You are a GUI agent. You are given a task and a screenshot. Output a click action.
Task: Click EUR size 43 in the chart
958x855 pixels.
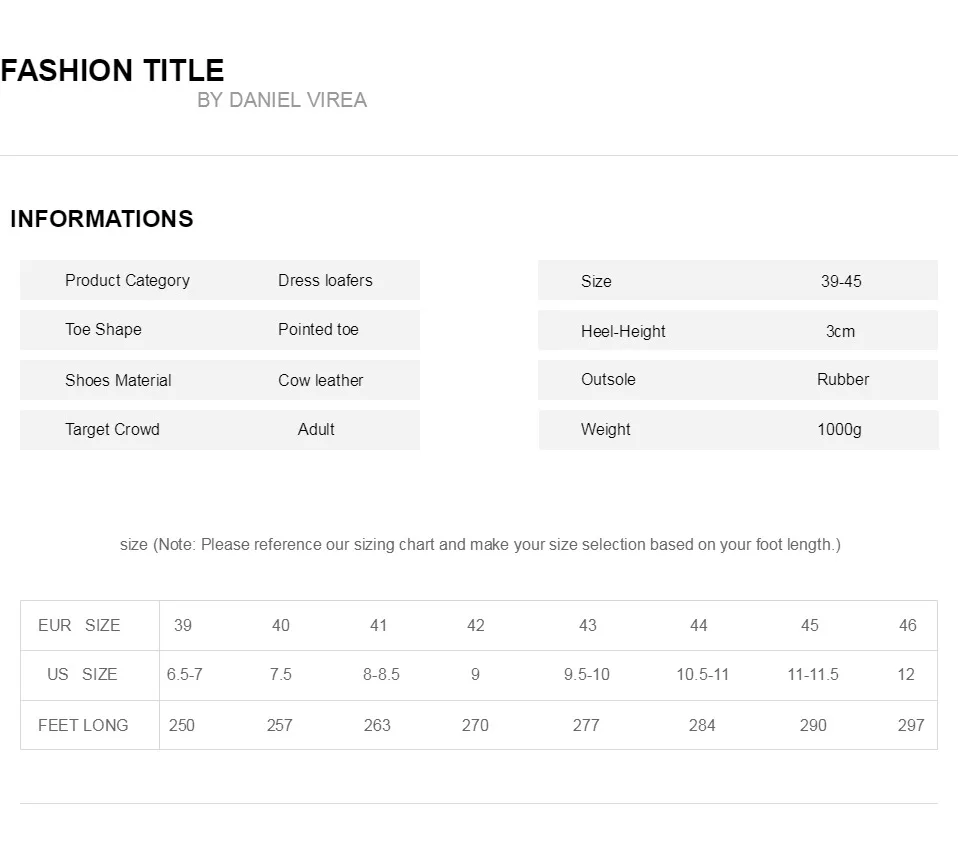[x=587, y=625]
